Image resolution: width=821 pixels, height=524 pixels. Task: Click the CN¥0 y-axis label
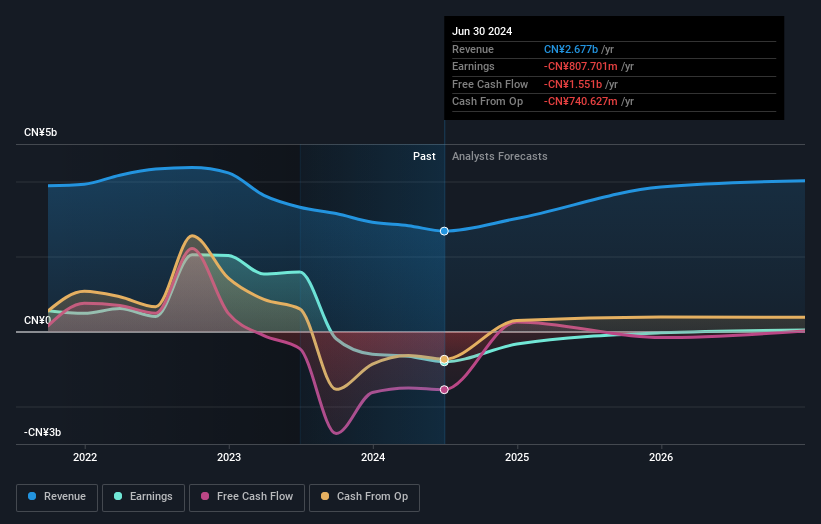coord(37,320)
